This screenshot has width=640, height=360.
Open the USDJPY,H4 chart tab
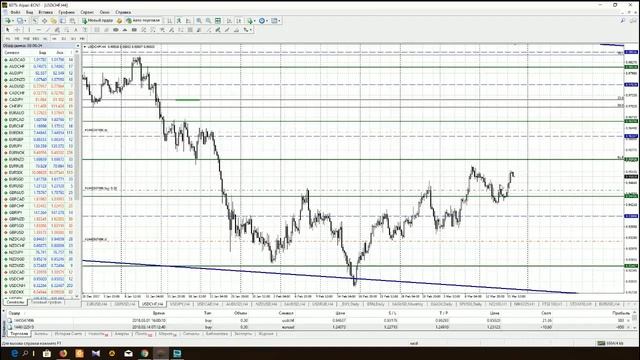180,304
